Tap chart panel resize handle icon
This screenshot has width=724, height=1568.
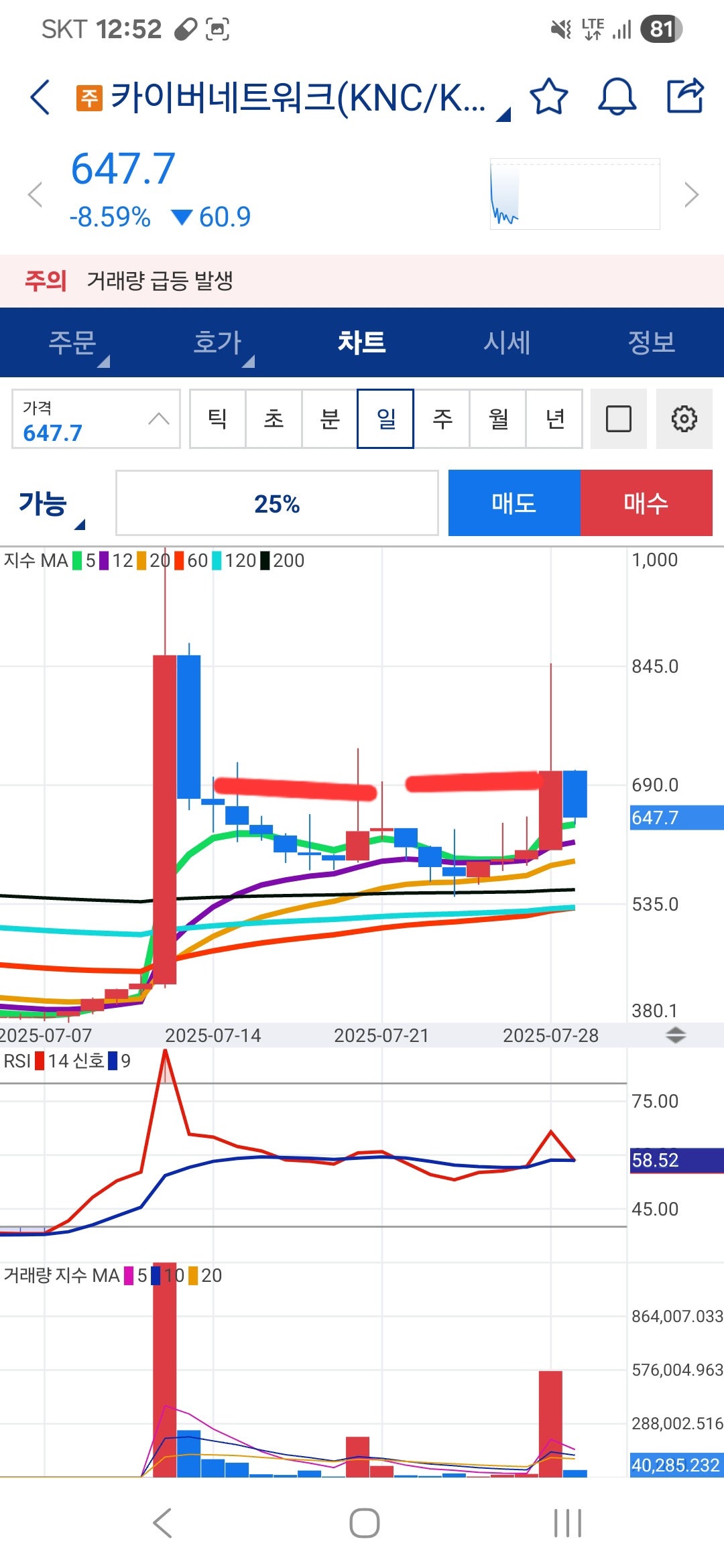675,1035
